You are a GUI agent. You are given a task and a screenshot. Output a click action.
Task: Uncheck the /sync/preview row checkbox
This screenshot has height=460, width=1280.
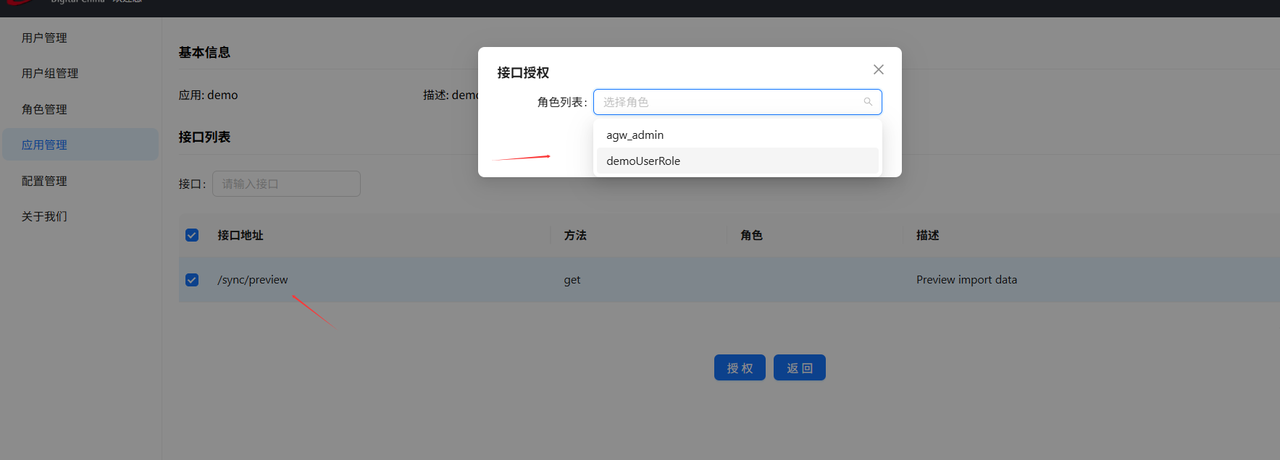click(x=192, y=280)
